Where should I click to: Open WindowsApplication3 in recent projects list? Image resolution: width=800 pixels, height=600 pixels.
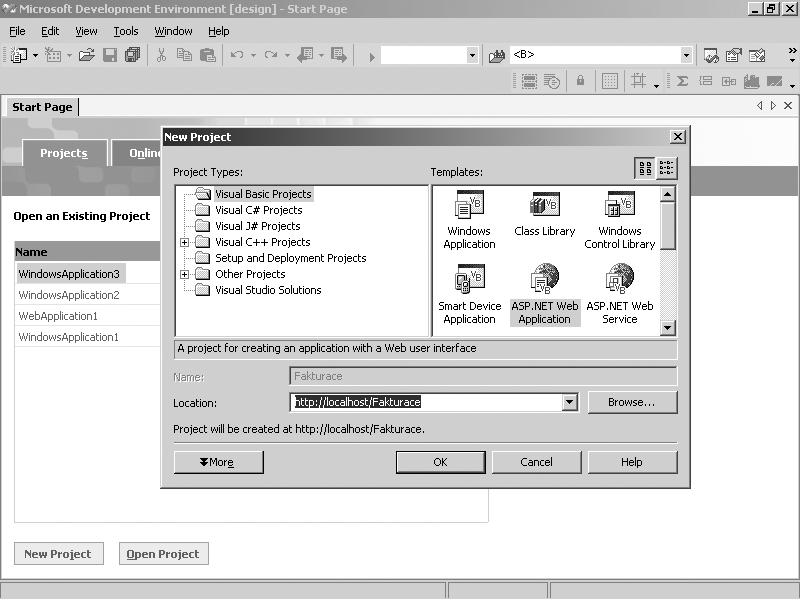click(69, 274)
